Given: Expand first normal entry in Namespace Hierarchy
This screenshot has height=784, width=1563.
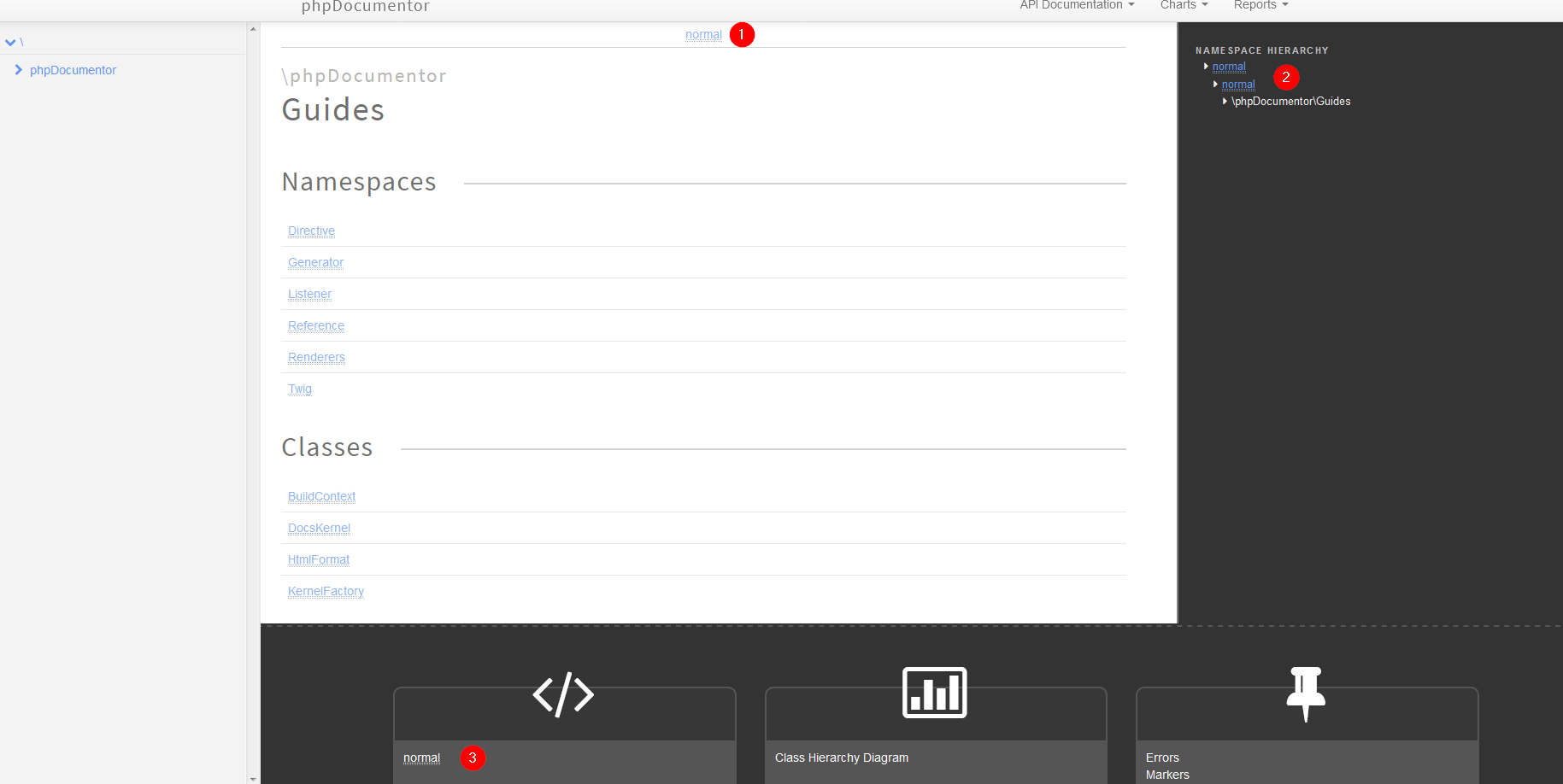Looking at the screenshot, I should click(1206, 66).
